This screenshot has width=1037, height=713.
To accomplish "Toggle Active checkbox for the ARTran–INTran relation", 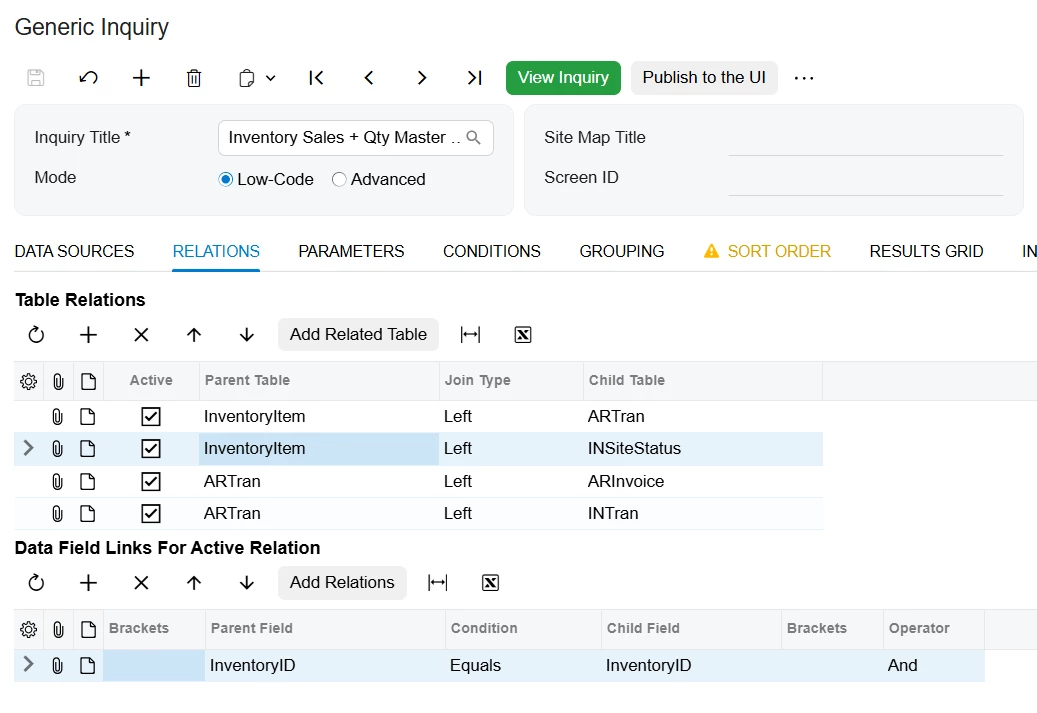I will click(x=151, y=513).
